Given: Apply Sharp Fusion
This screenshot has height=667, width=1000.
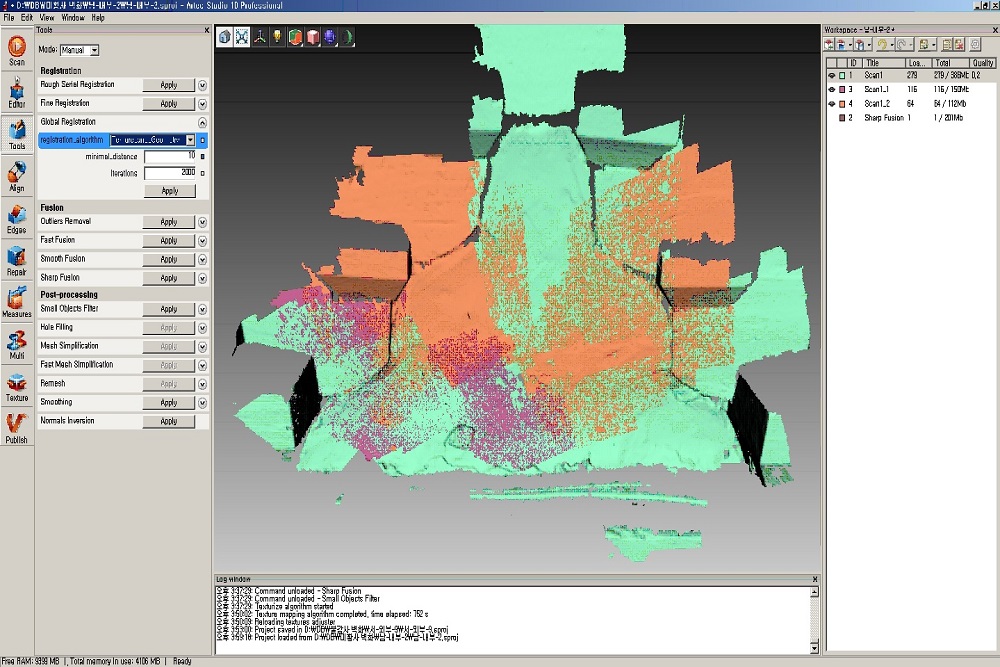Looking at the screenshot, I should point(168,278).
